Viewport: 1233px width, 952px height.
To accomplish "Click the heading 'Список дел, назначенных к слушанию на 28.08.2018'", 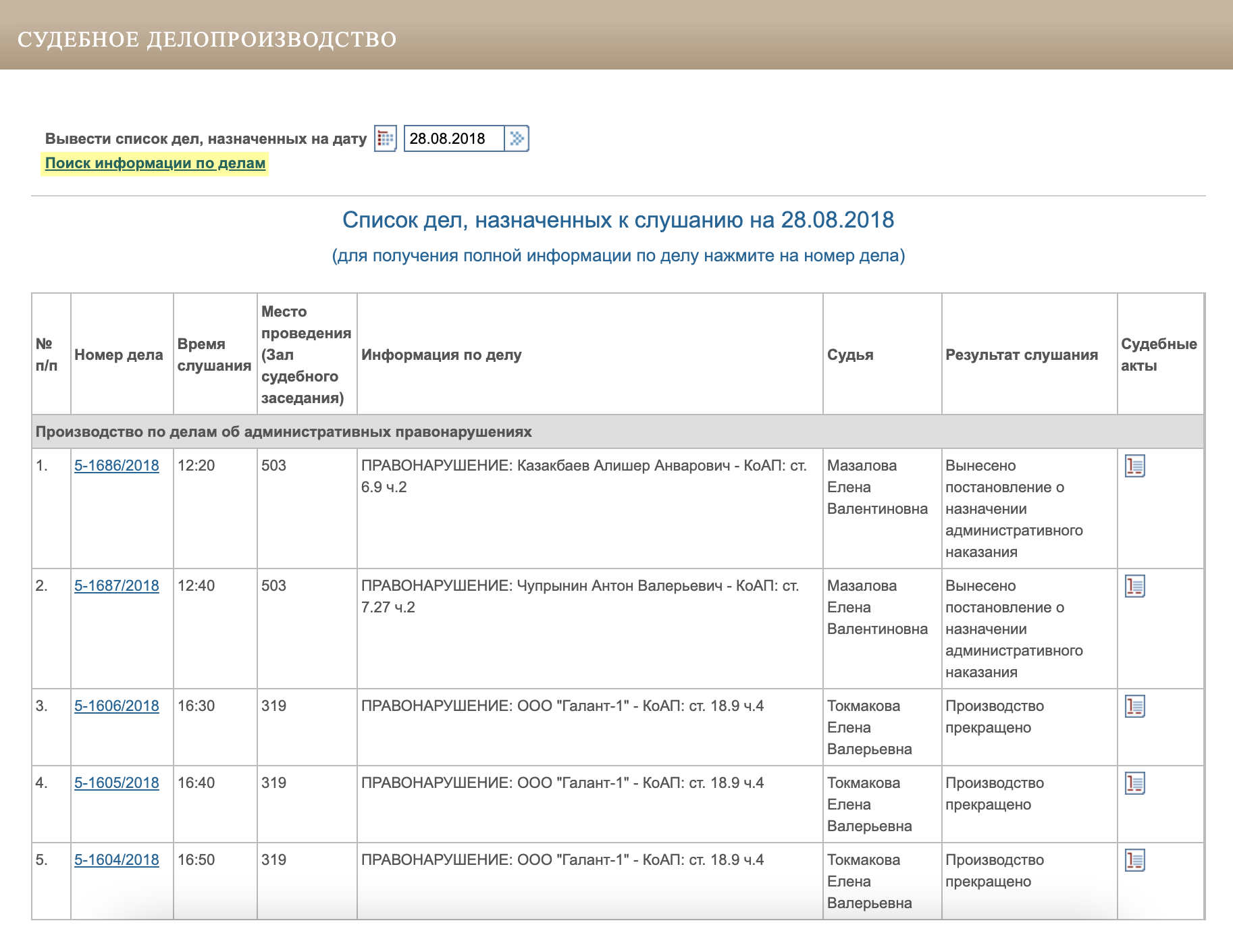I will (618, 220).
